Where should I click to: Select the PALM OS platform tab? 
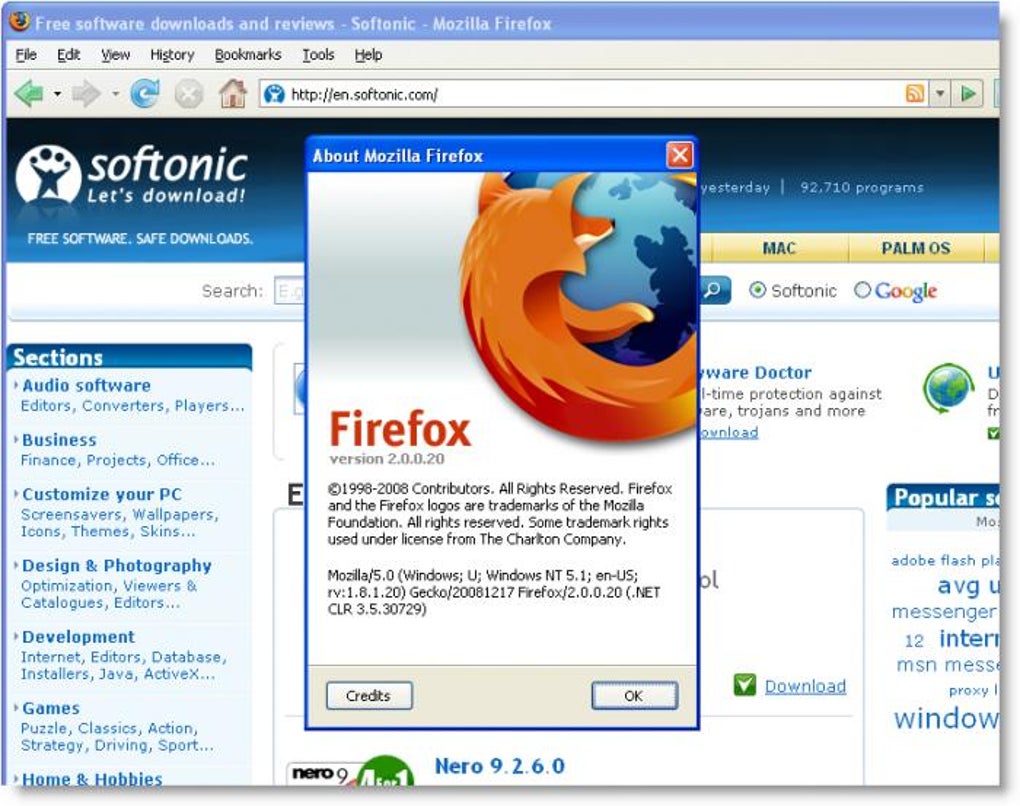pyautogui.click(x=916, y=248)
